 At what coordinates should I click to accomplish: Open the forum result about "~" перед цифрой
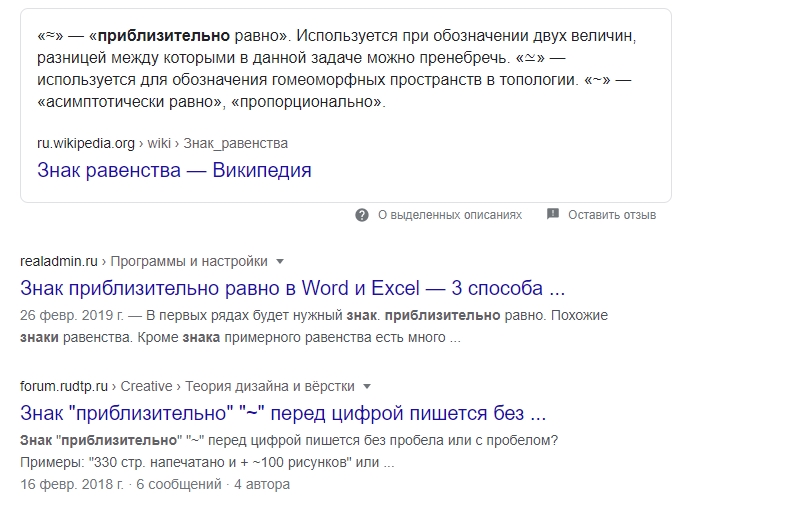[x=283, y=413]
